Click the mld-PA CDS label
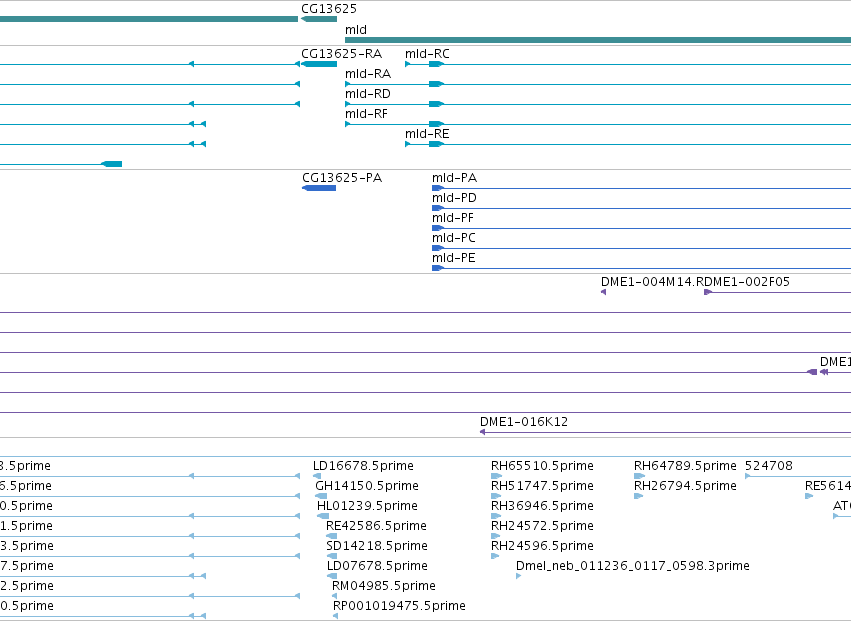851x621 pixels. pos(454,178)
